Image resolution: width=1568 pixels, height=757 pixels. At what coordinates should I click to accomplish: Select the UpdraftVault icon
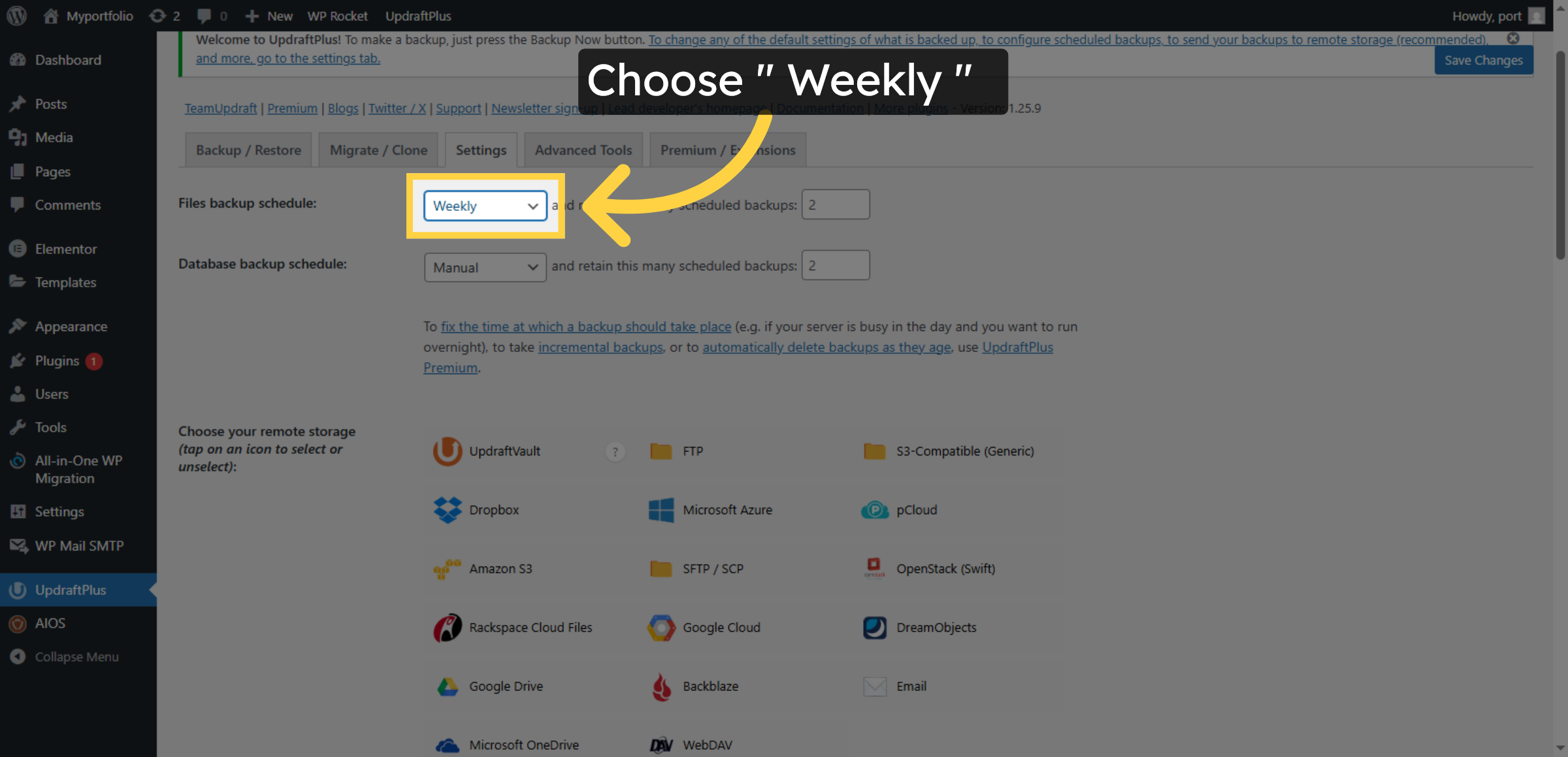point(448,451)
